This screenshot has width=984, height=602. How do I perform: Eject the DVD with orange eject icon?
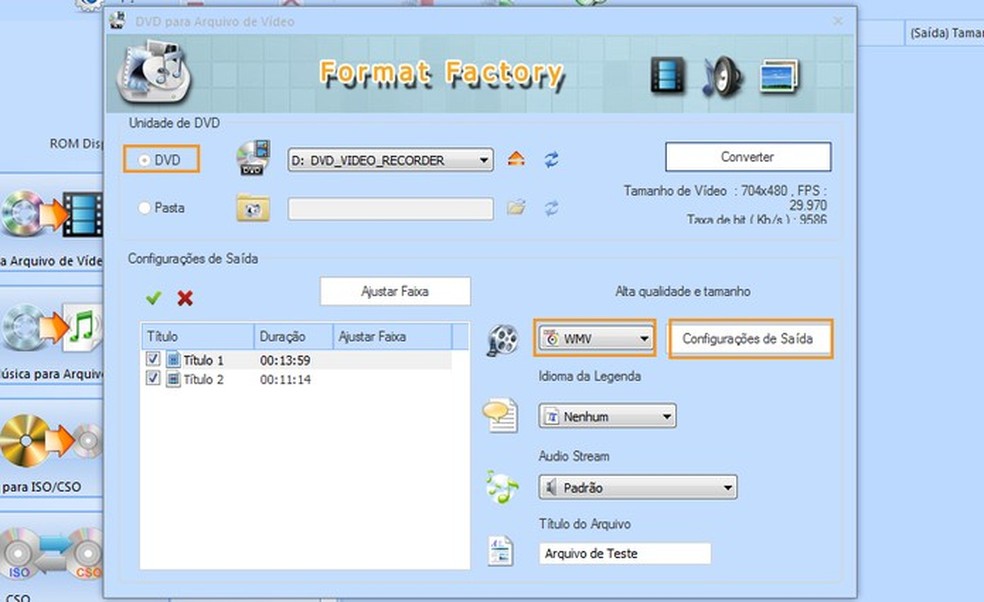[516, 159]
